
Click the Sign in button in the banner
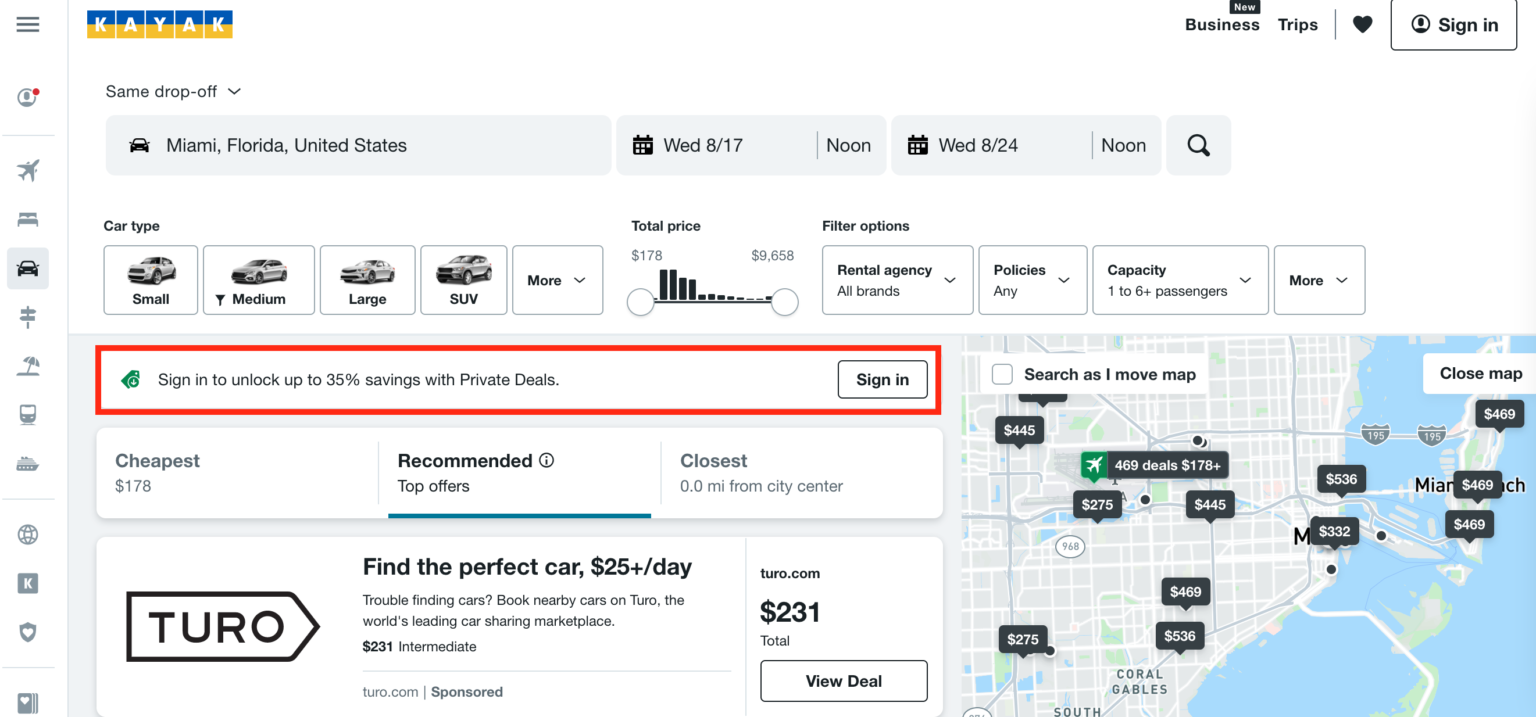[882, 379]
